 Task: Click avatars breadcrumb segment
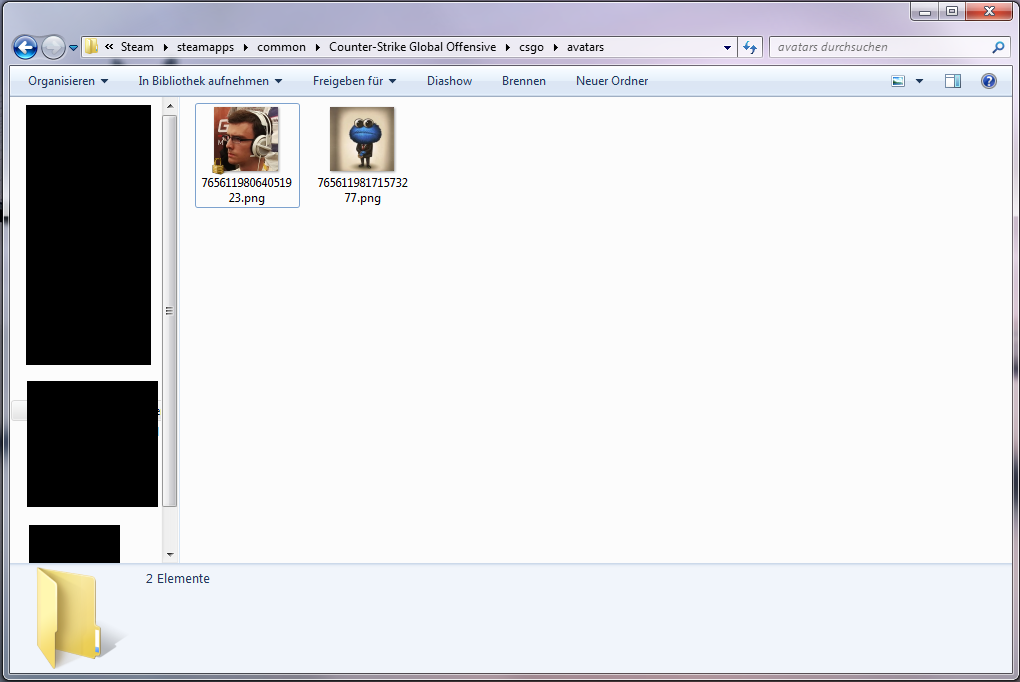(585, 47)
